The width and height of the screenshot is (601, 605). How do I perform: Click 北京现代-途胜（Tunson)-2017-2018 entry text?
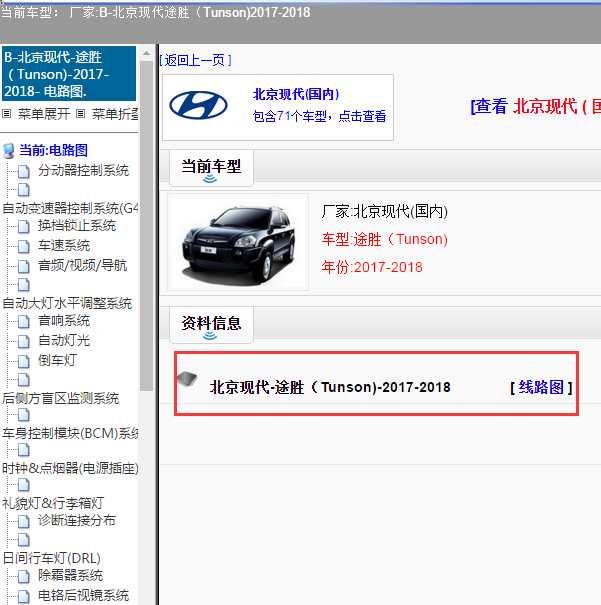click(x=330, y=387)
